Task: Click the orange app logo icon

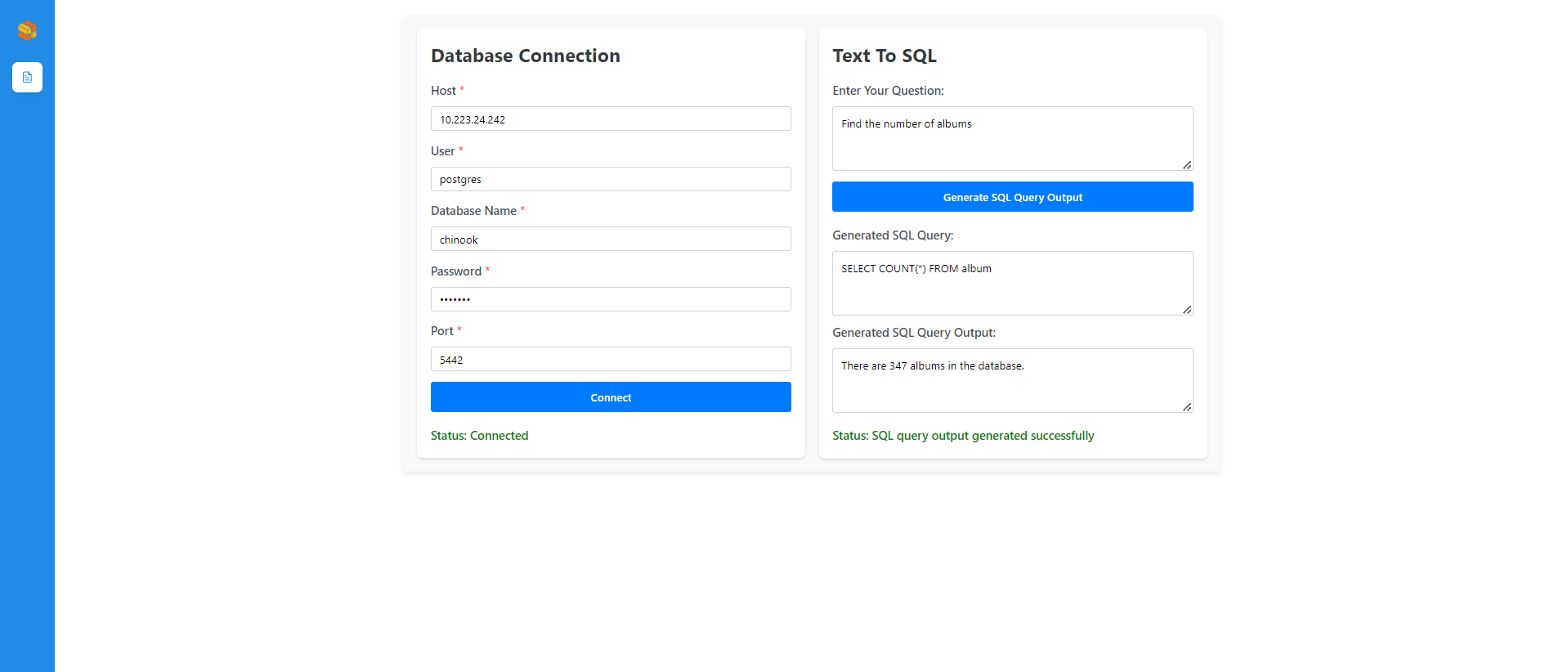Action: point(27,30)
